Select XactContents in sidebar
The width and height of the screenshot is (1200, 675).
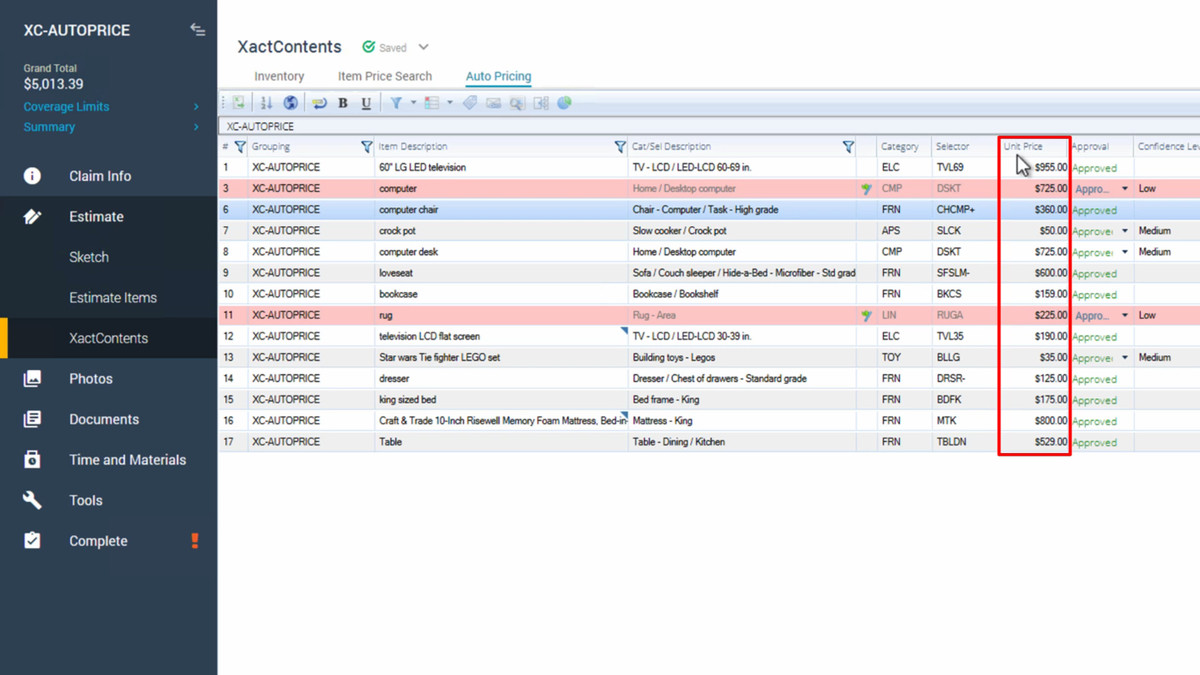click(108, 338)
